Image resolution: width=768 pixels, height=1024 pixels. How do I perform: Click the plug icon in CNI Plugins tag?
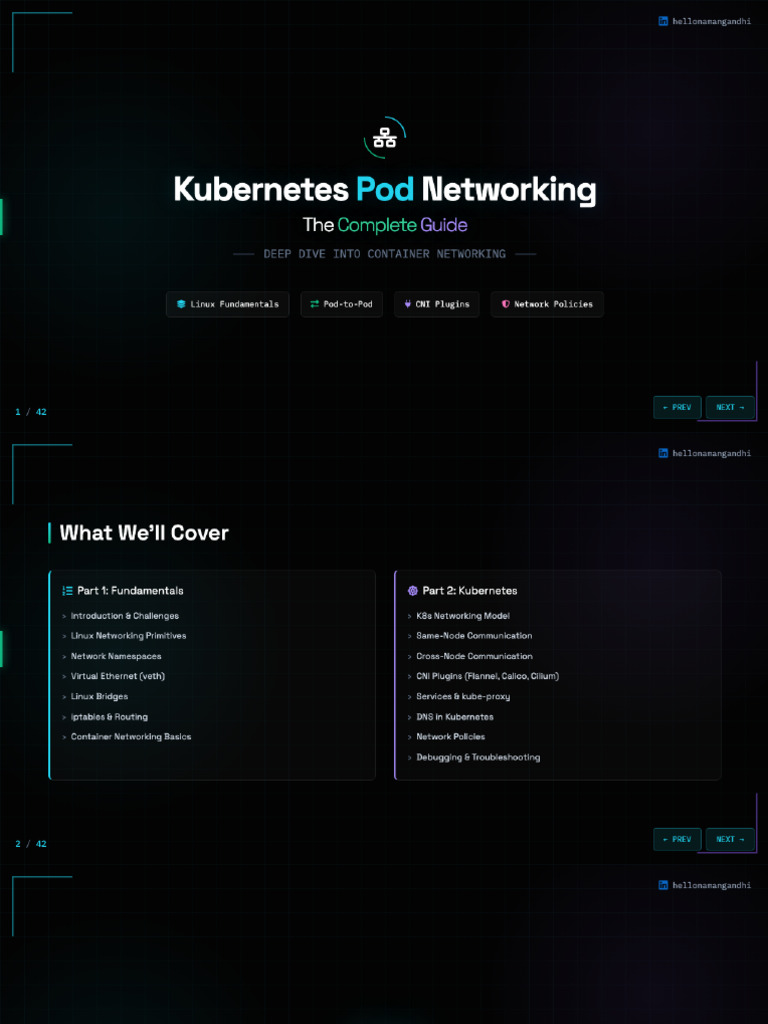(408, 304)
